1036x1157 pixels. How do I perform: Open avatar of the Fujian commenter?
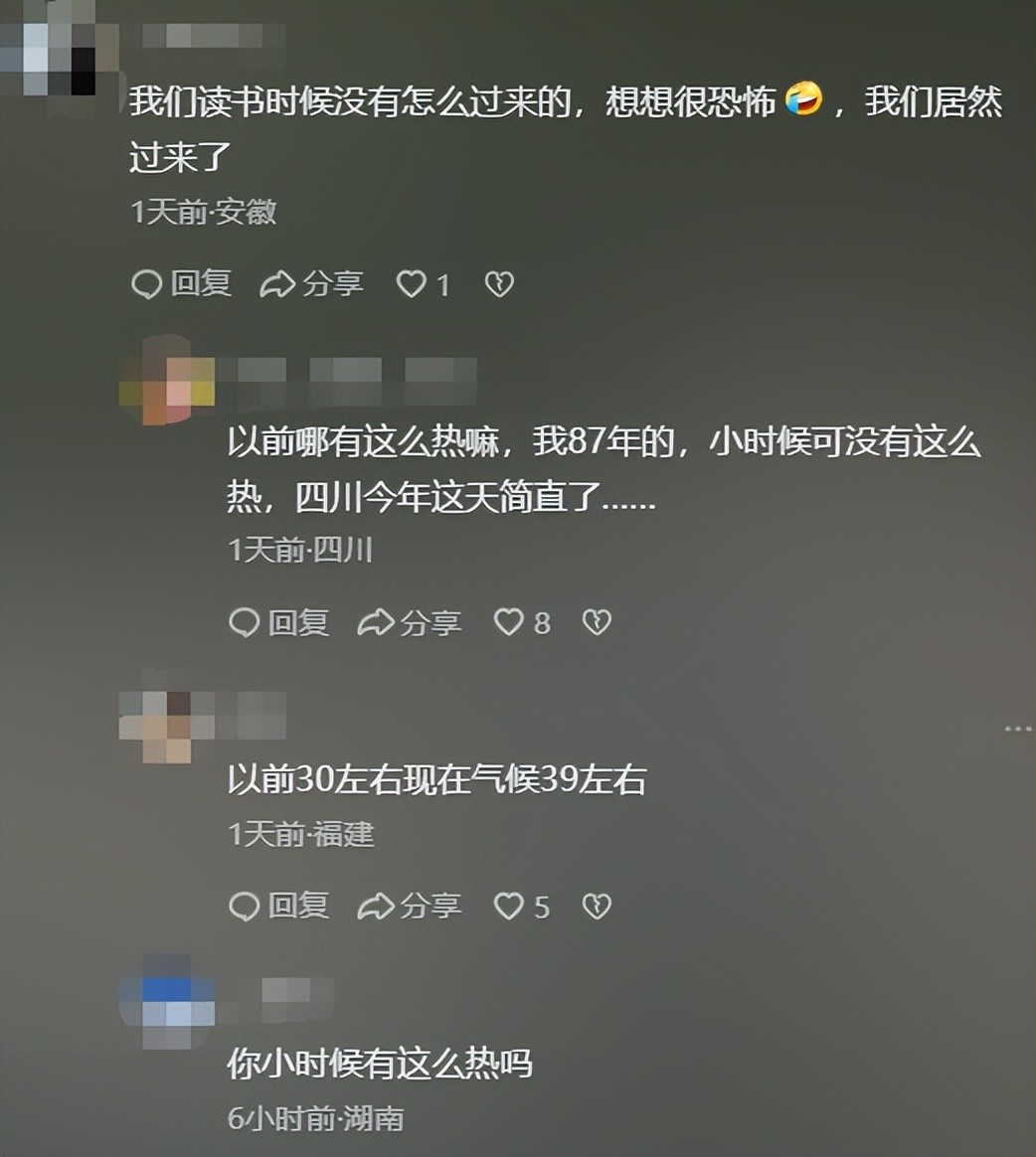click(167, 727)
